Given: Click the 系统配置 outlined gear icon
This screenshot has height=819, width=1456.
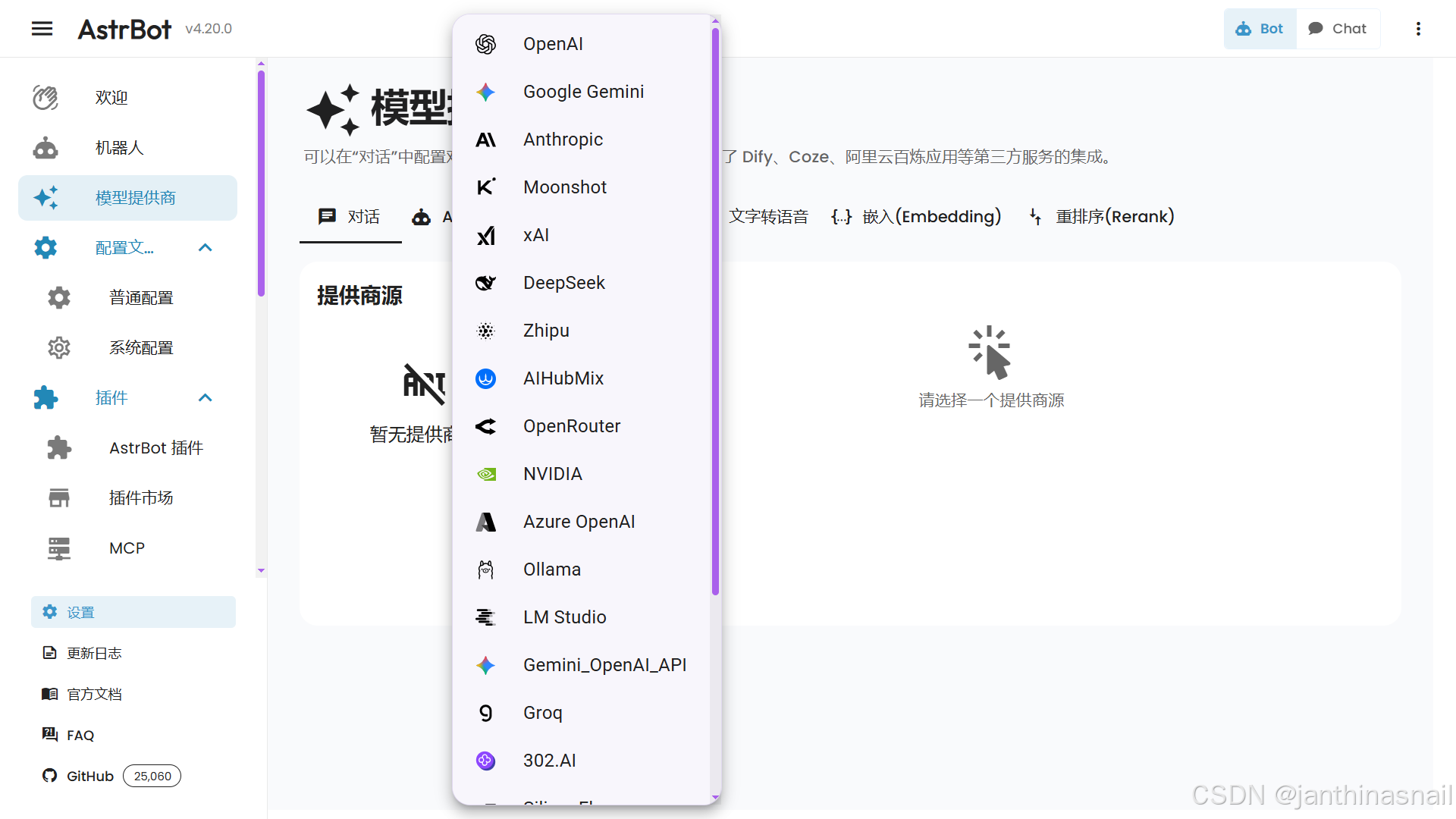Looking at the screenshot, I should 59,348.
